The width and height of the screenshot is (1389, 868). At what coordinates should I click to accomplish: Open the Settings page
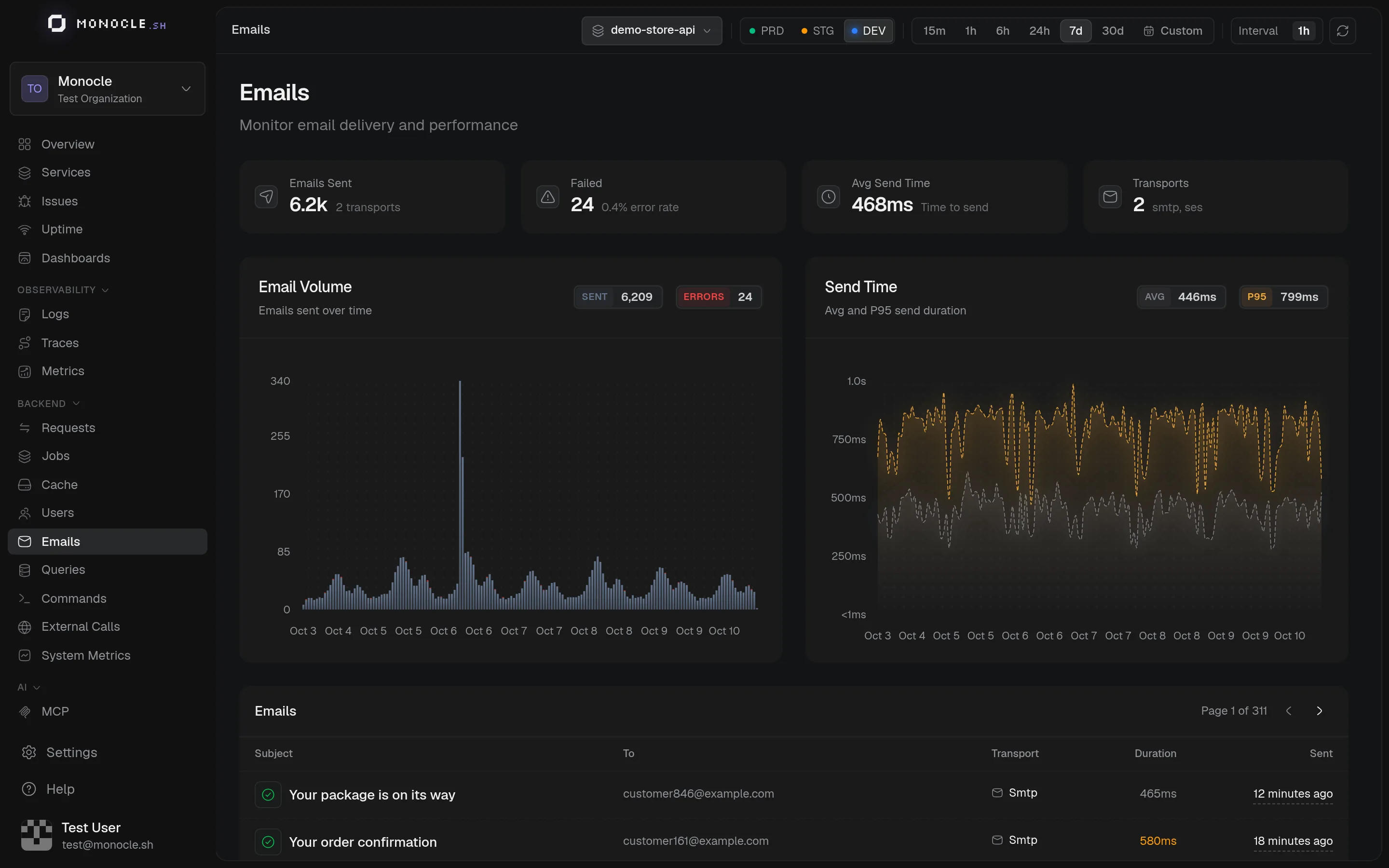point(108,753)
